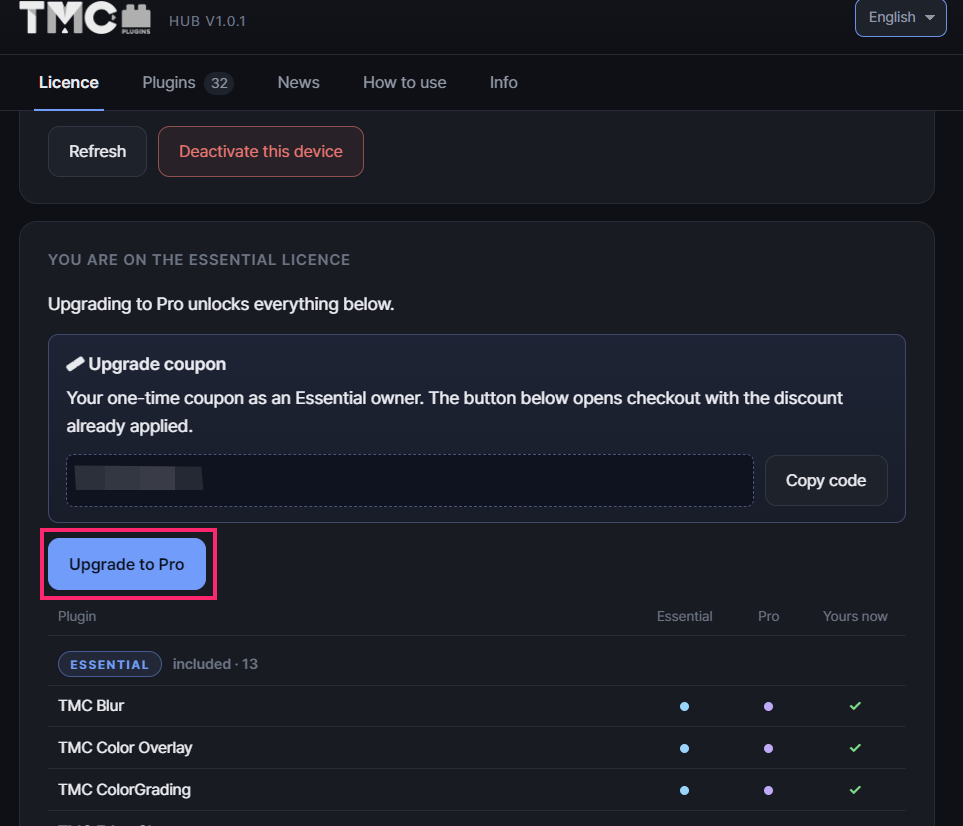Click the Essential dot for TMC Blur
Screen dimensions: 963x826
tap(684, 706)
